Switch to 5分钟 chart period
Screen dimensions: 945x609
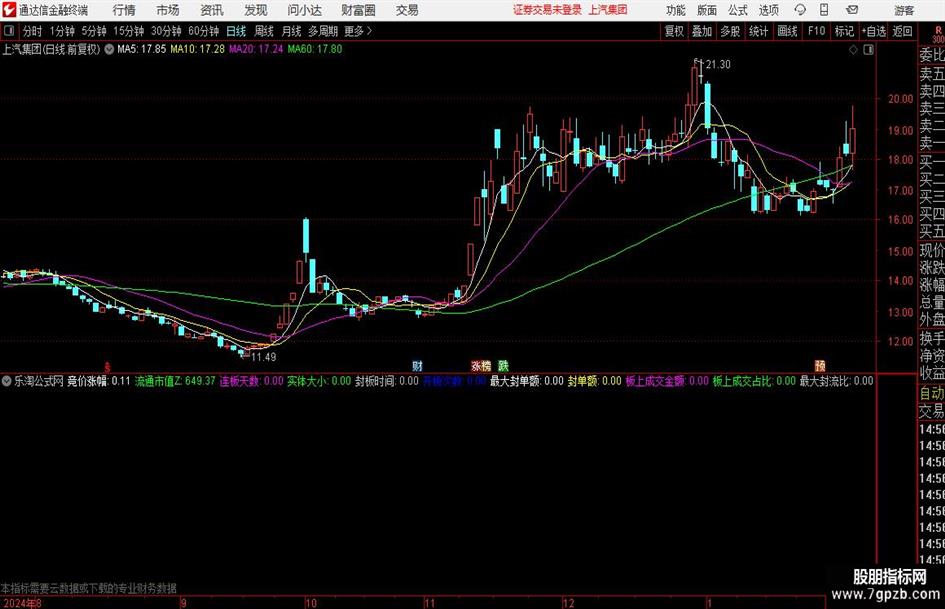[x=94, y=31]
